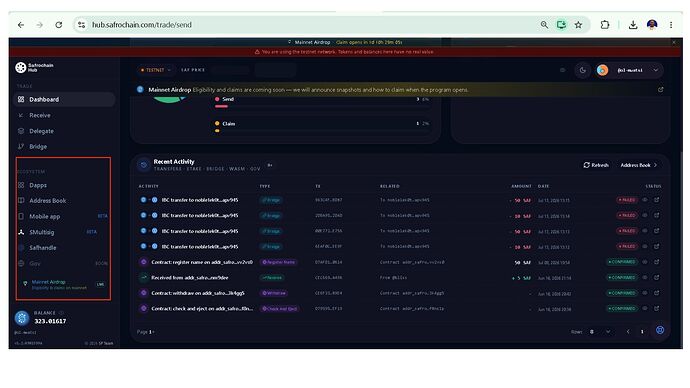Open the Bridge sidebar item
The width and height of the screenshot is (690, 388).
pyautogui.click(x=38, y=146)
